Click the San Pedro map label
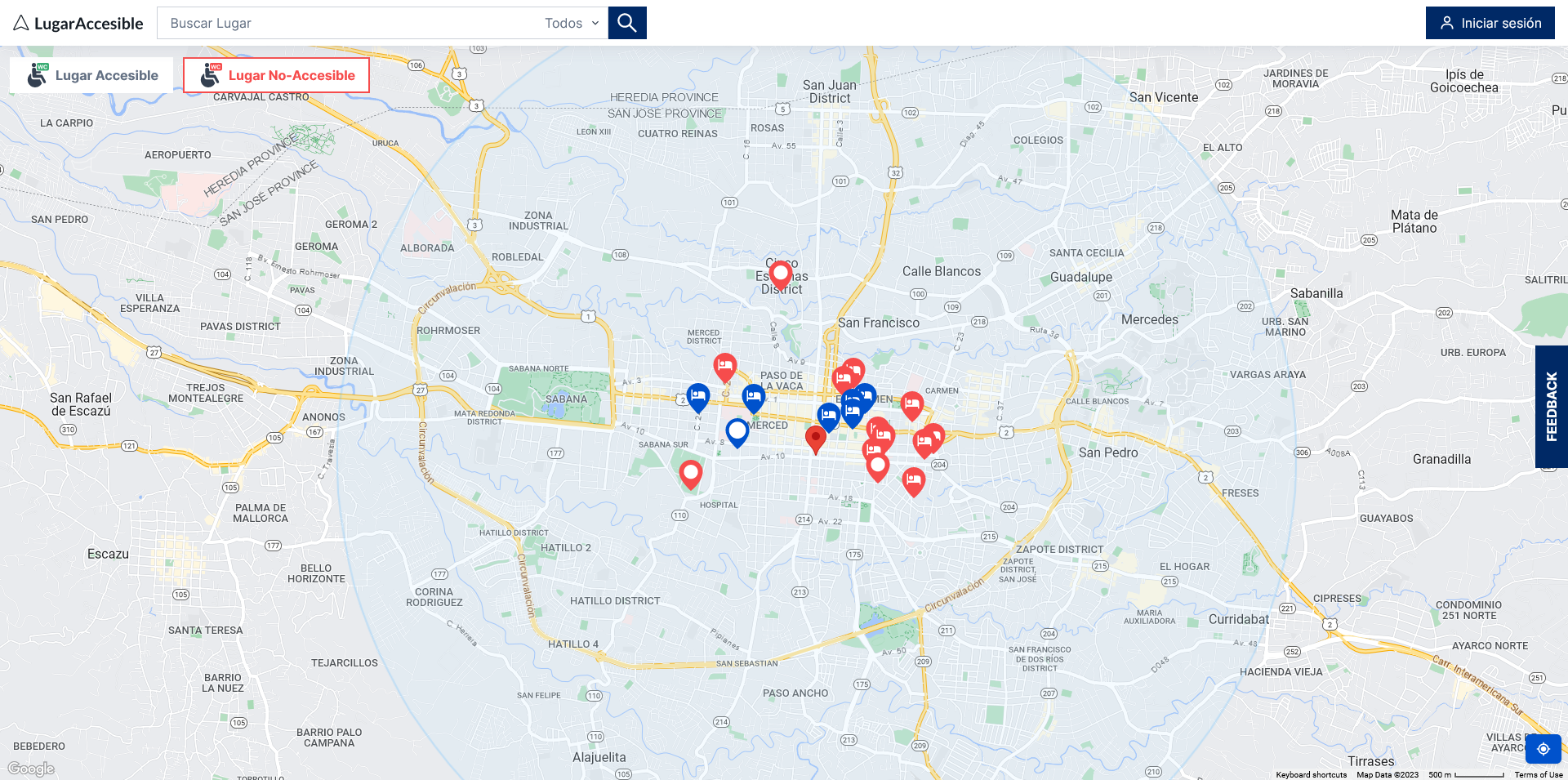 tap(1108, 452)
